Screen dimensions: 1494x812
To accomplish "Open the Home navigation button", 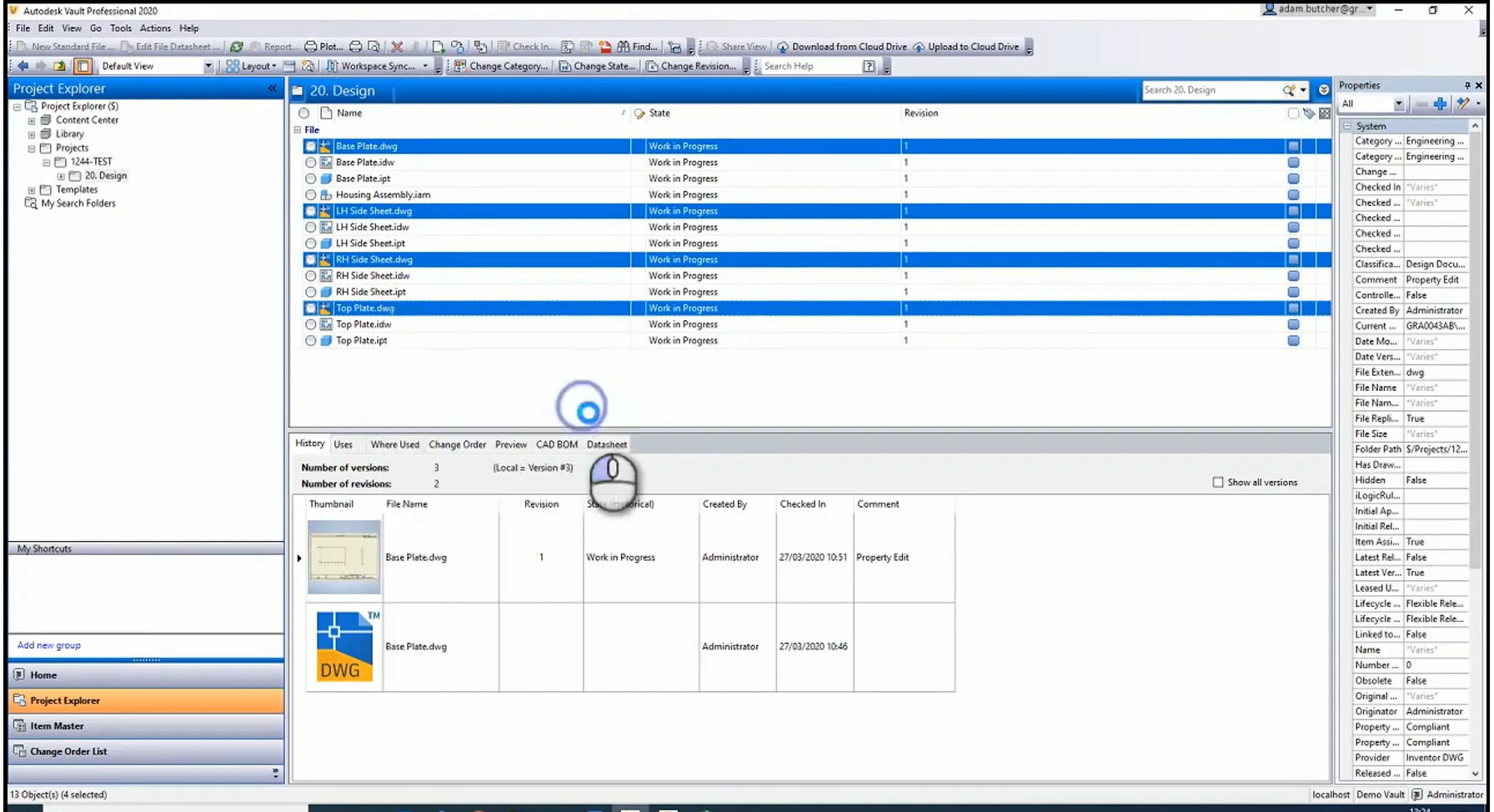I will 146,675.
